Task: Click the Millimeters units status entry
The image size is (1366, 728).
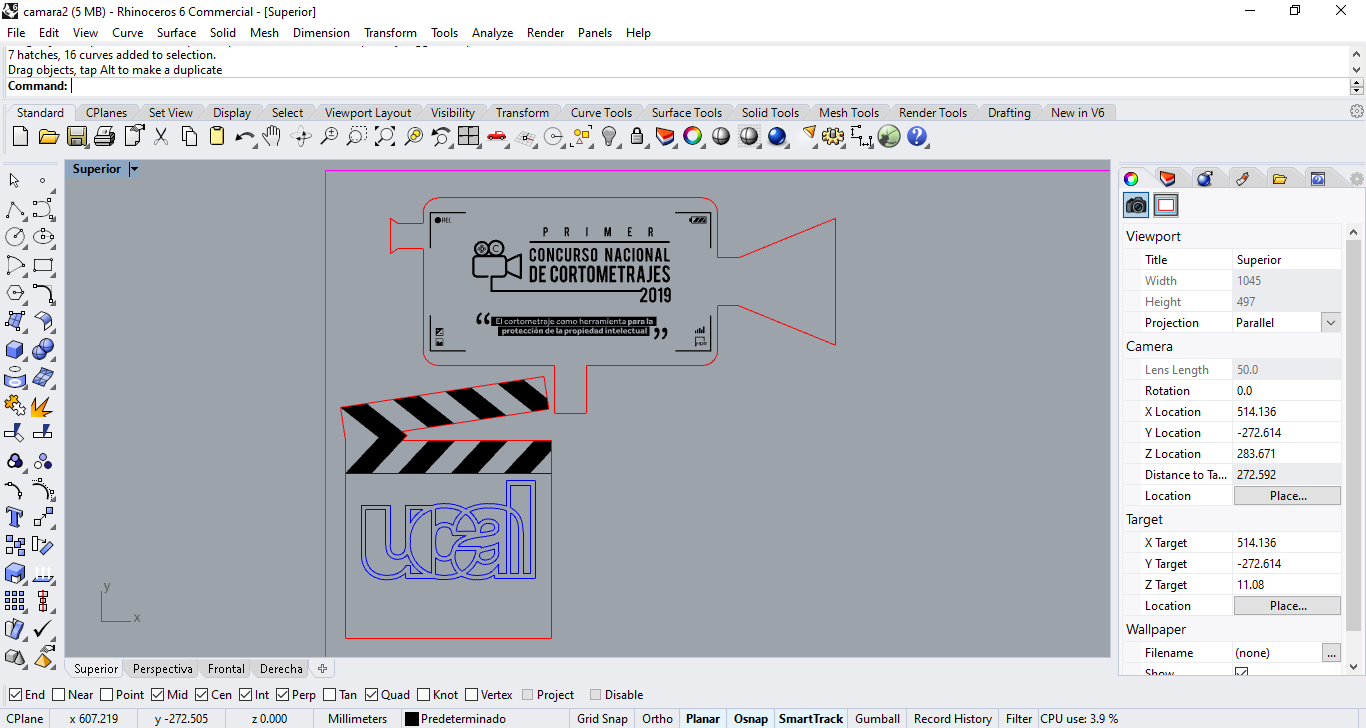Action: 357,719
